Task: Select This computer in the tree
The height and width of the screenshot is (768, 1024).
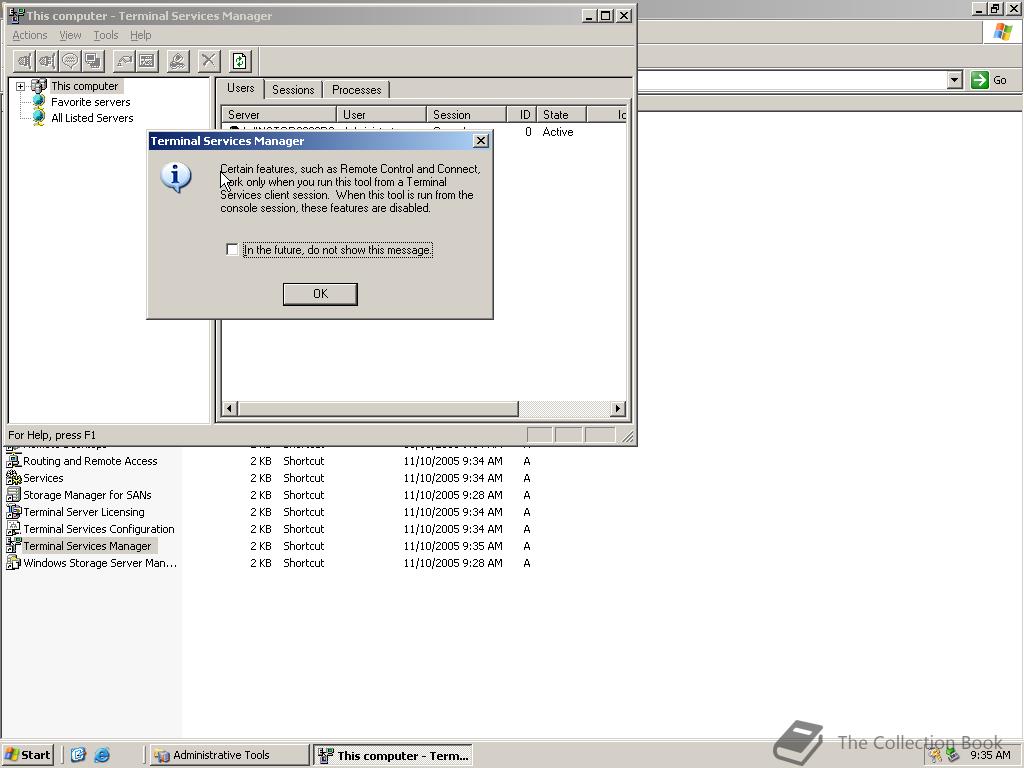Action: click(x=85, y=86)
